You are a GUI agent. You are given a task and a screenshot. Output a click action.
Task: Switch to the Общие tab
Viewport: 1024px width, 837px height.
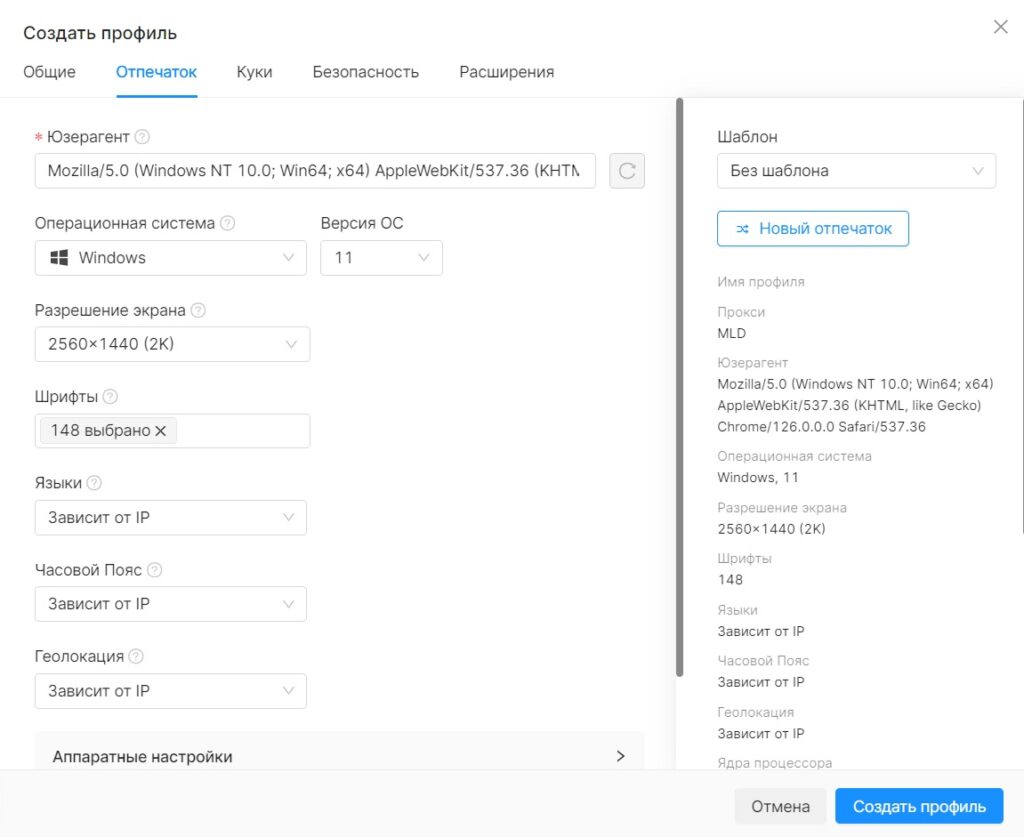(50, 72)
